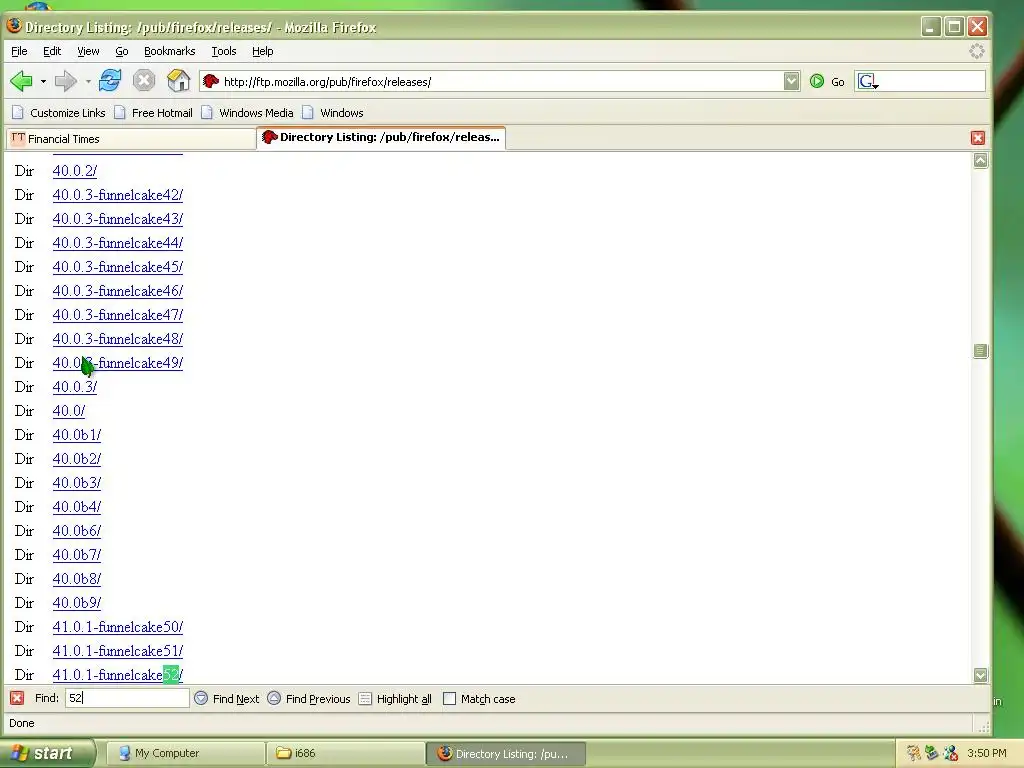1024x768 pixels.
Task: Click the Done status bar text
Action: (22, 723)
